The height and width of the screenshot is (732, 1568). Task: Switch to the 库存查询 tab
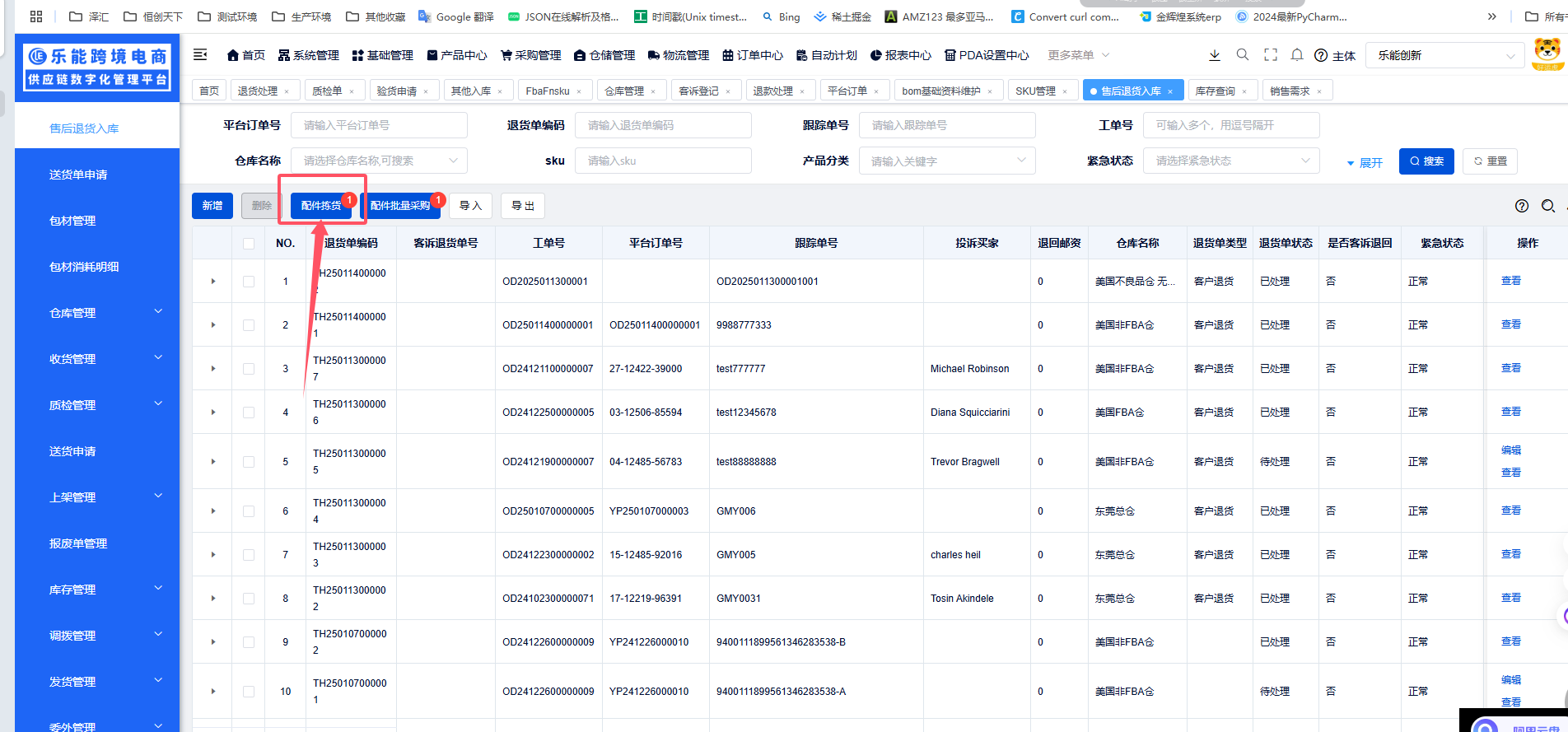point(1215,91)
